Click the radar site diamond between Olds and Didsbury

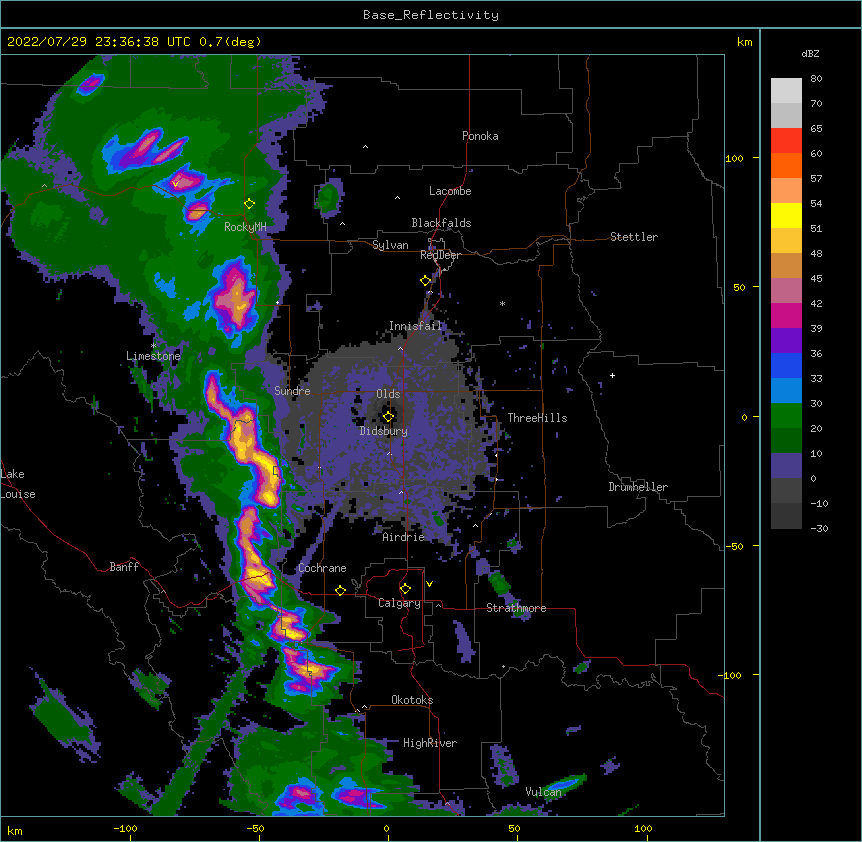(x=388, y=417)
